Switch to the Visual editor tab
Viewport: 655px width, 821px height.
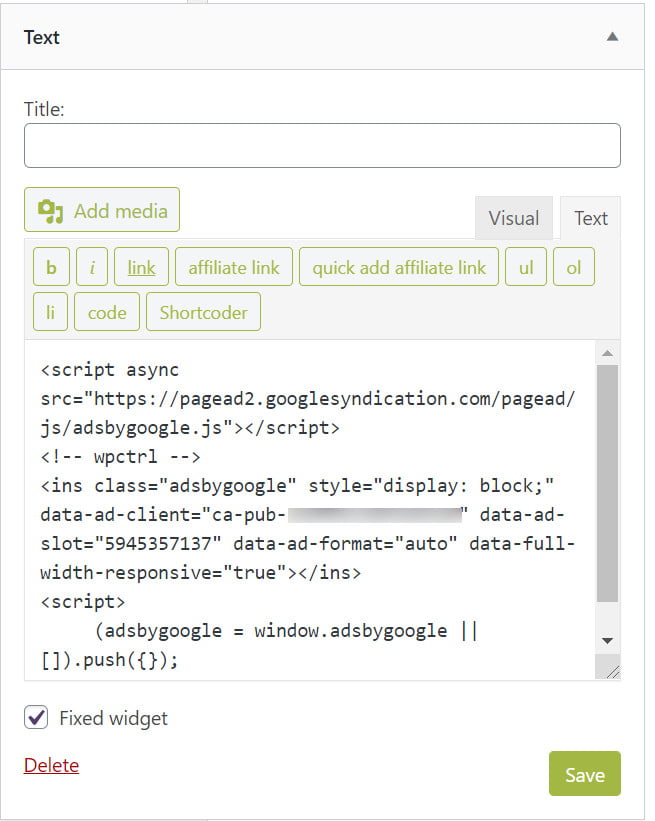(514, 218)
